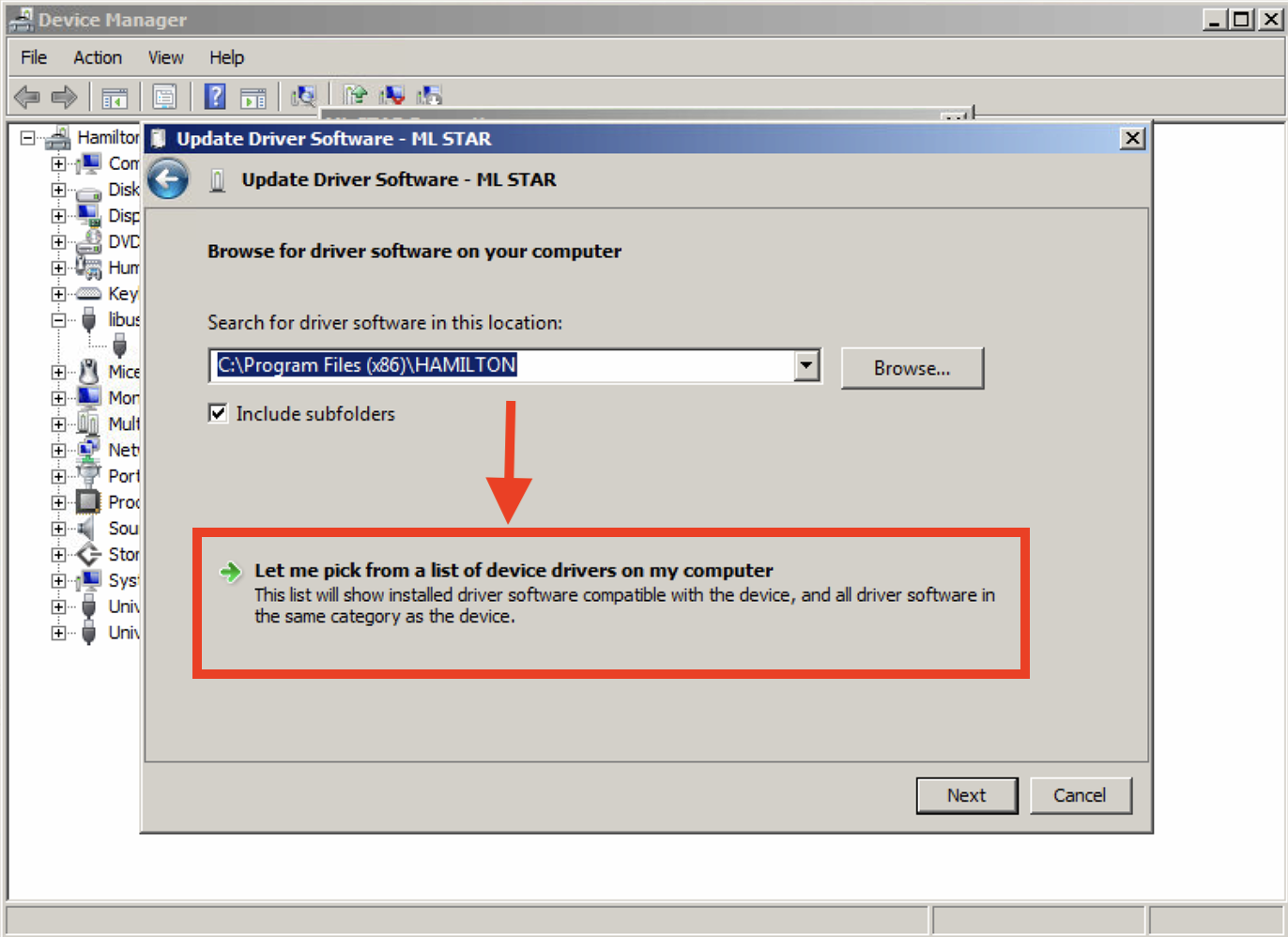Expand the Mice tree node
This screenshot has height=937, width=1288.
(x=58, y=372)
